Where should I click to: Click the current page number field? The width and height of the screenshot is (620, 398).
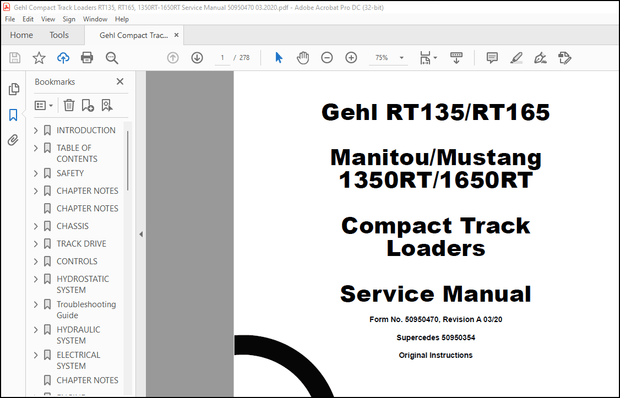[222, 58]
